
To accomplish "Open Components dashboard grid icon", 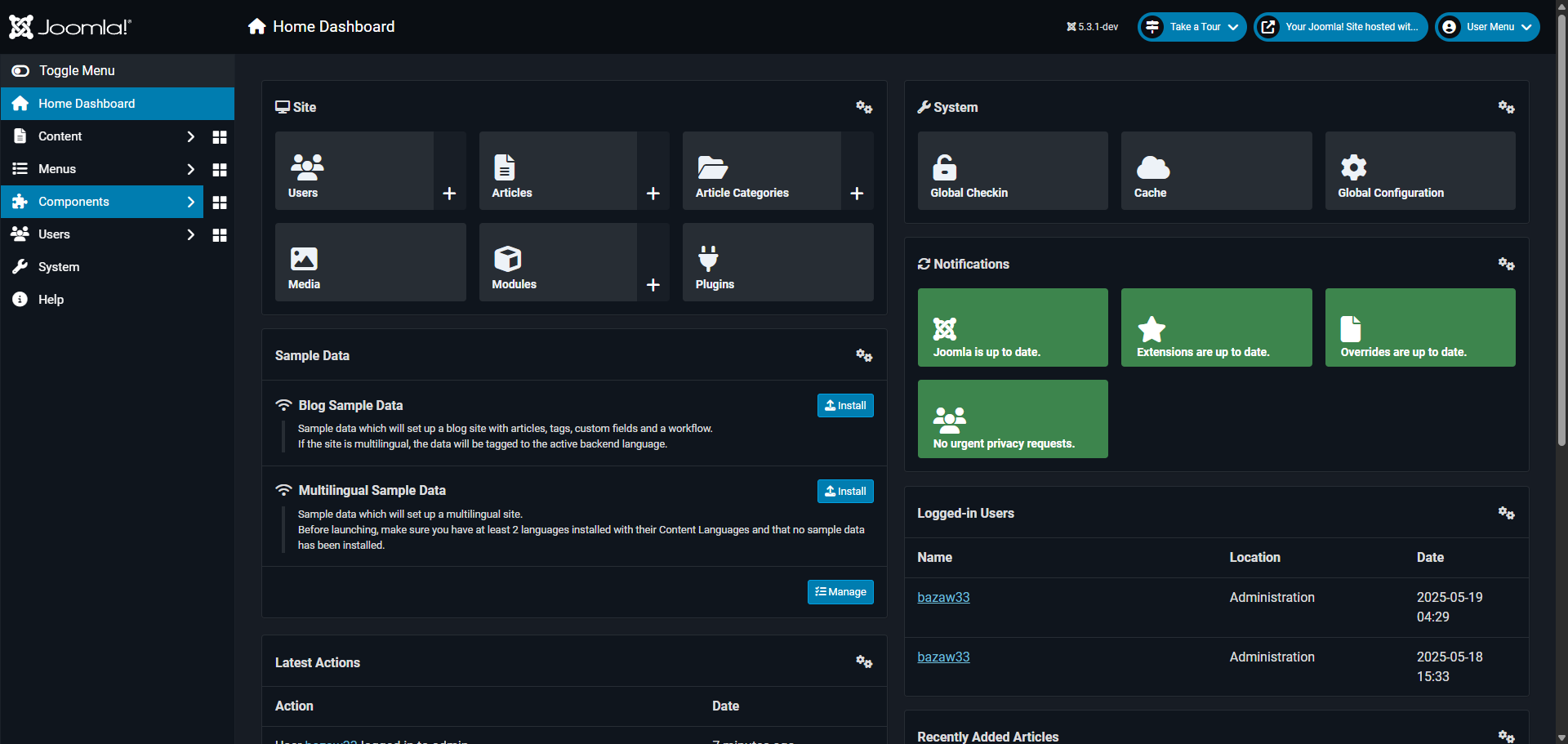I will click(220, 203).
